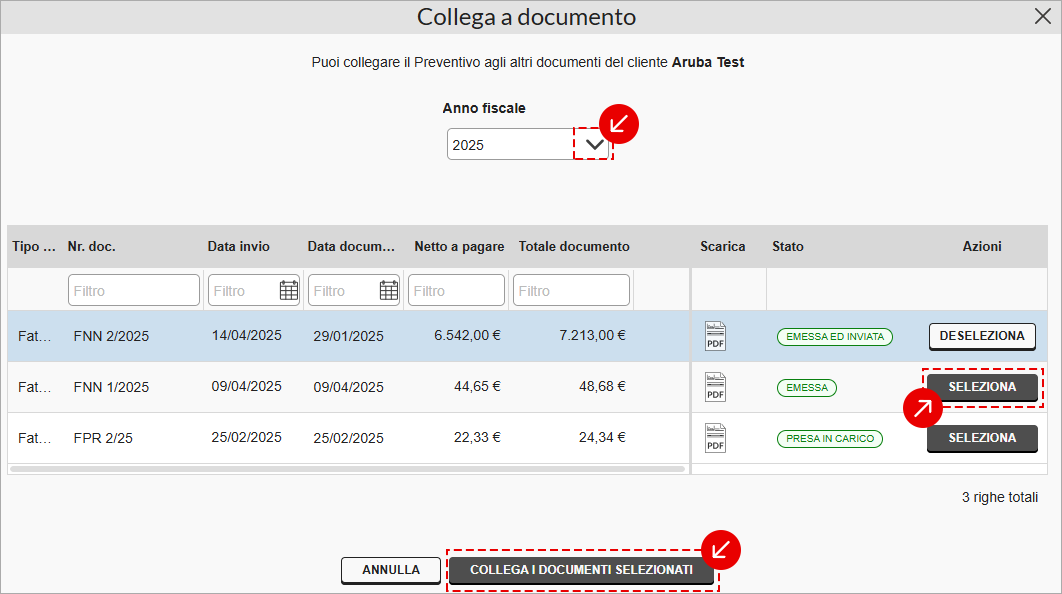Sort by Netto a pagare column header
The image size is (1062, 594).
459,247
